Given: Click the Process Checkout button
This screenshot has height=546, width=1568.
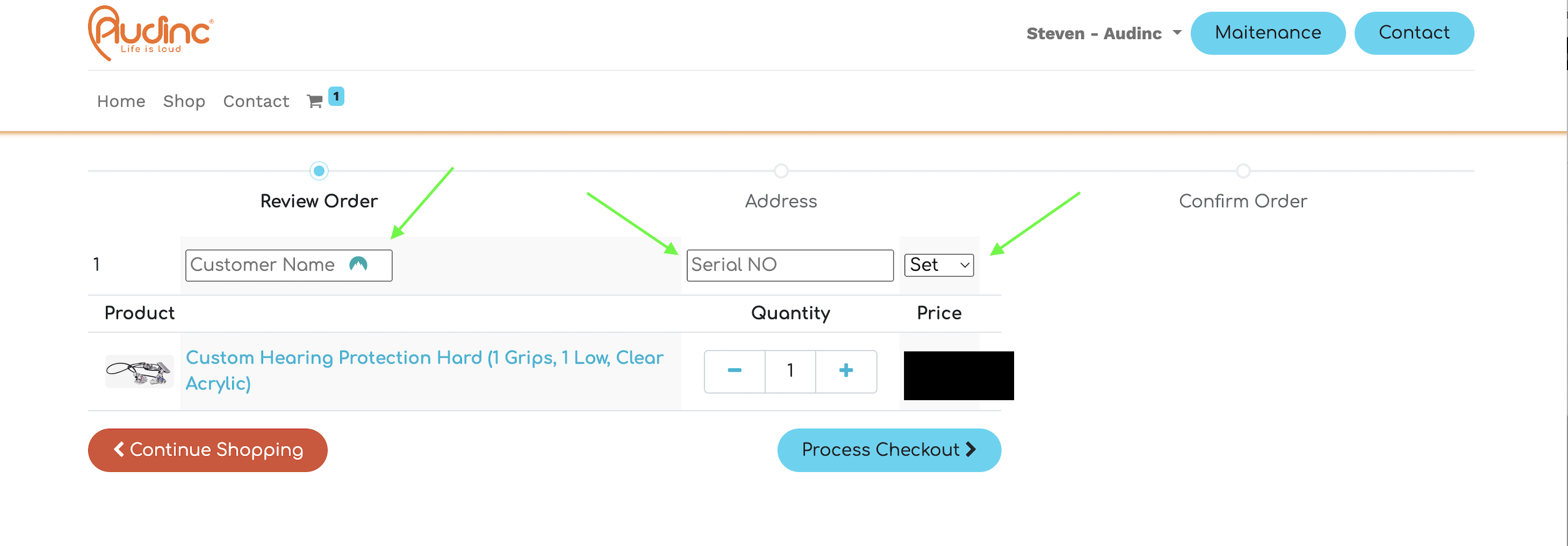Looking at the screenshot, I should coord(889,450).
